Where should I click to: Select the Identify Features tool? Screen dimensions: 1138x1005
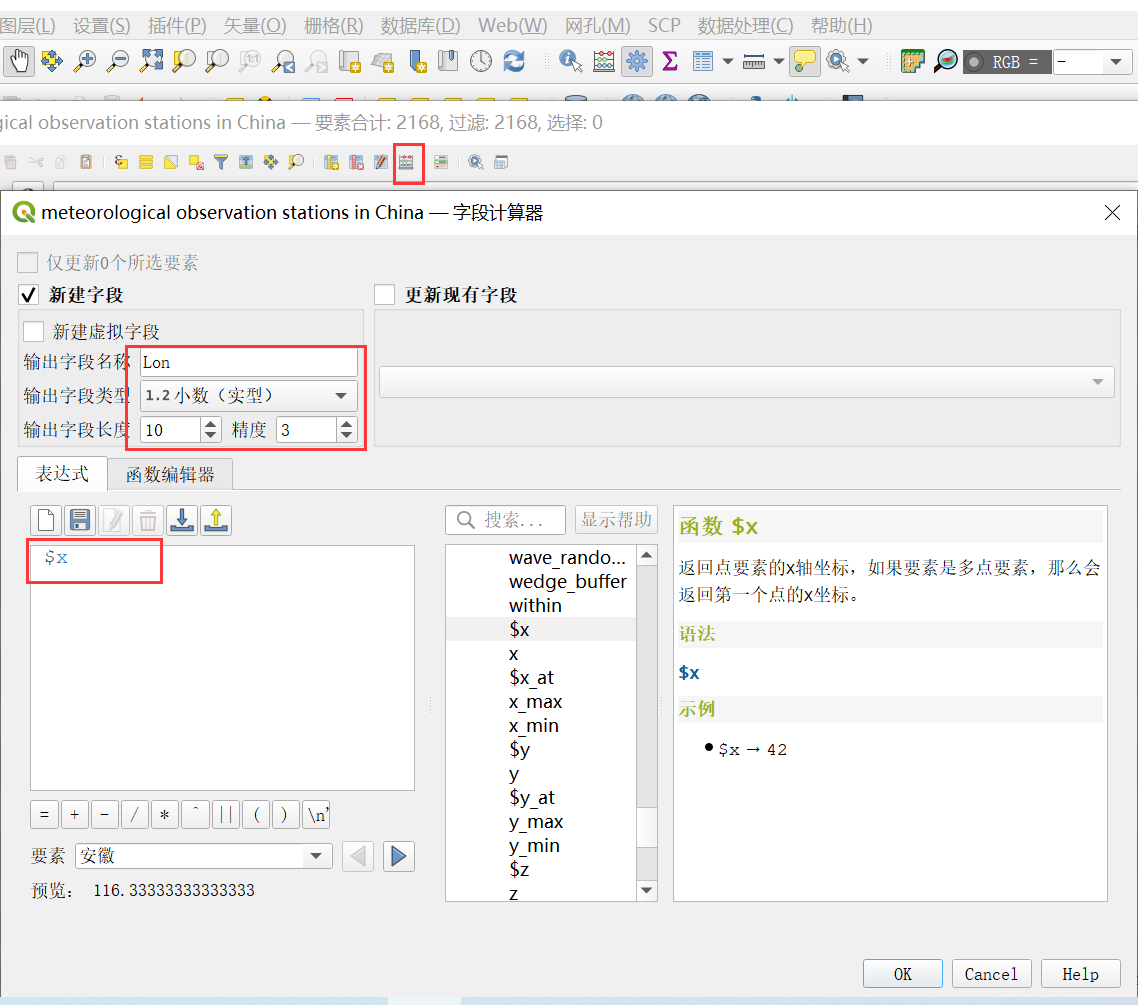[570, 61]
